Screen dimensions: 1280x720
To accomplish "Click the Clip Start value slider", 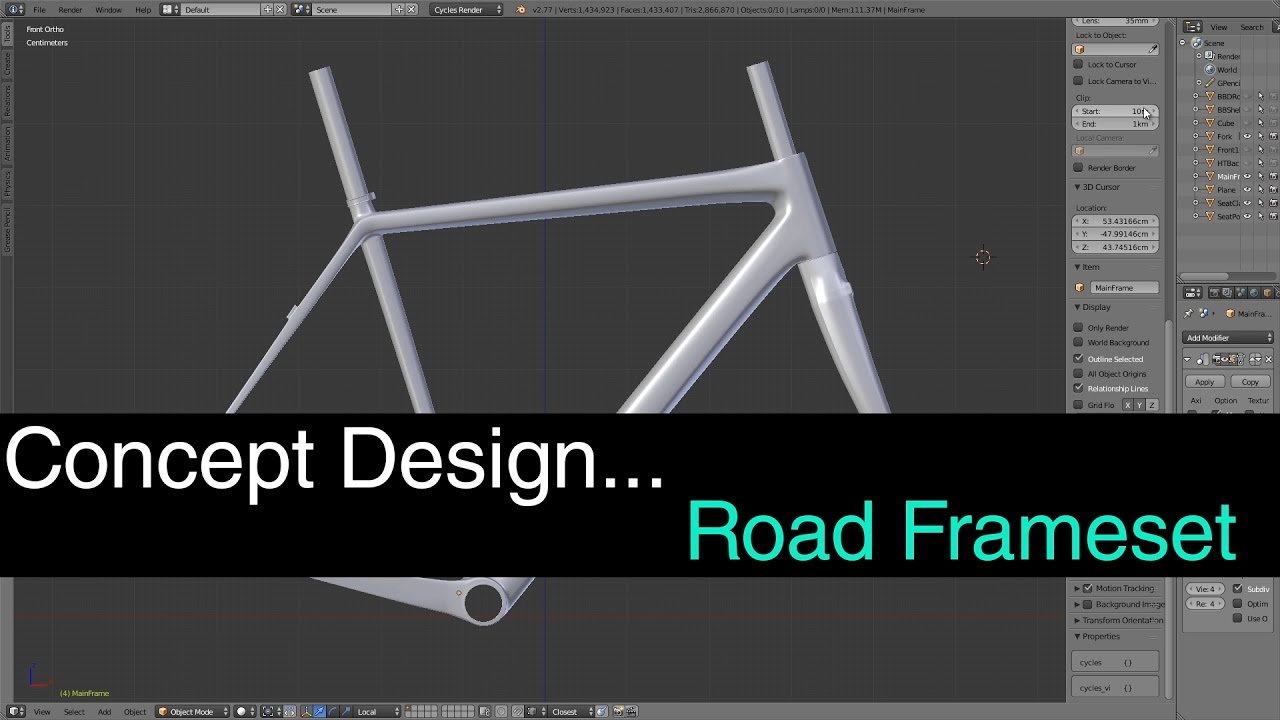I will pos(1116,111).
